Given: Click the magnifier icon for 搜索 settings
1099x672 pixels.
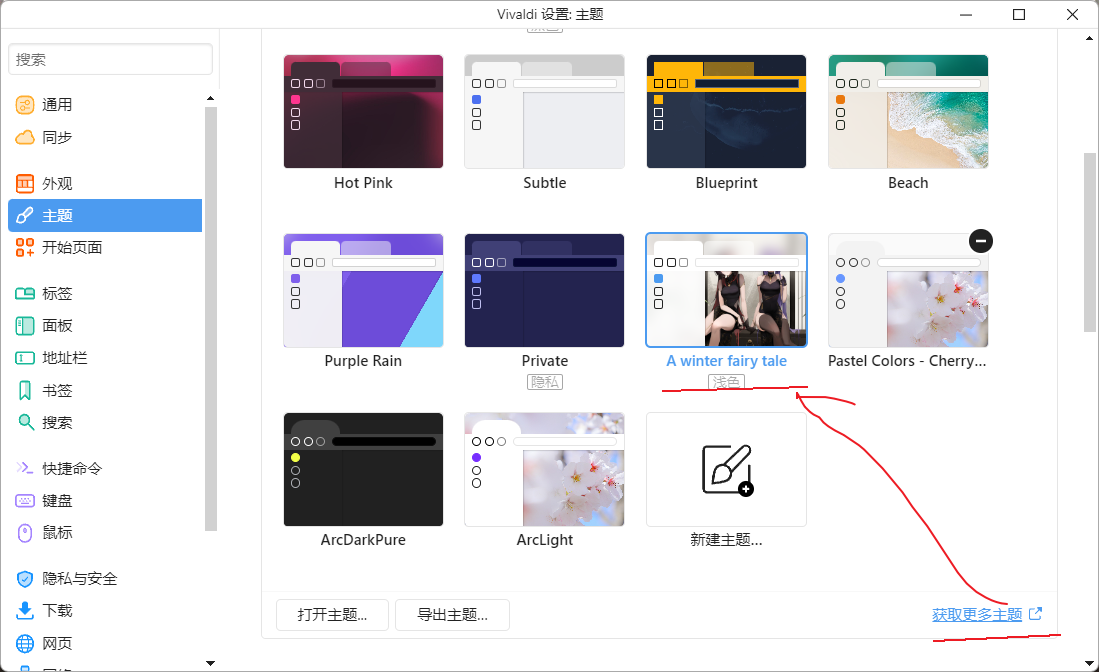Looking at the screenshot, I should [25, 422].
